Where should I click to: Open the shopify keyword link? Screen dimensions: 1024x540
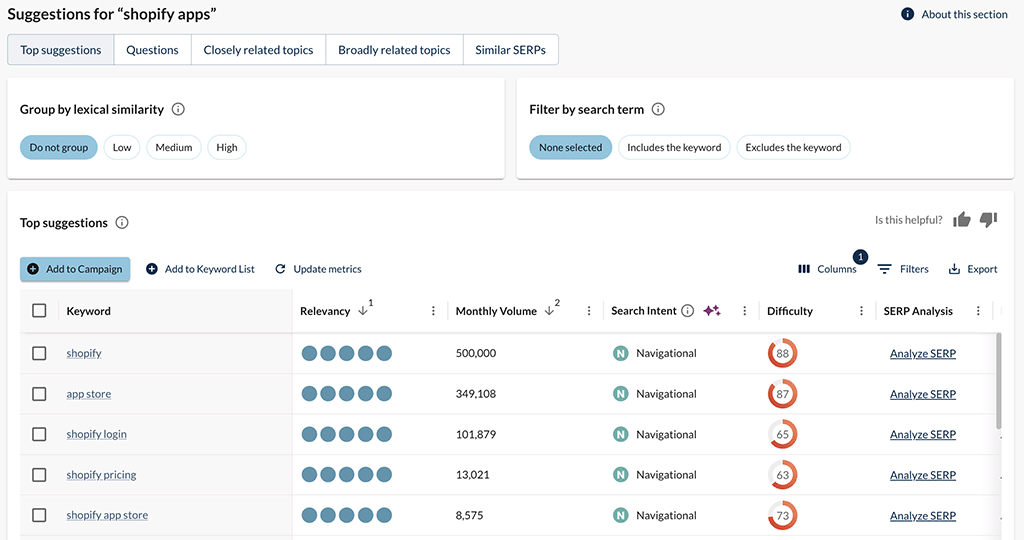coord(84,353)
